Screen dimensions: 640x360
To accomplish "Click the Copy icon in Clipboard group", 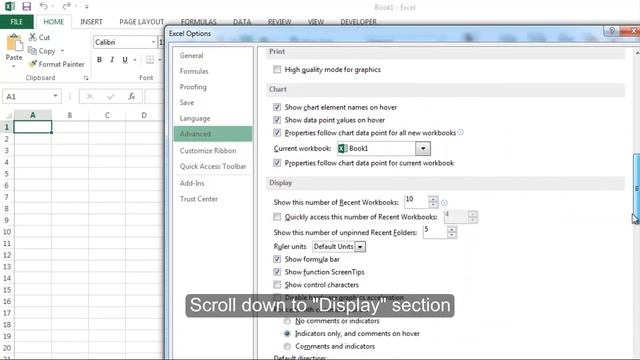I will tap(32, 51).
